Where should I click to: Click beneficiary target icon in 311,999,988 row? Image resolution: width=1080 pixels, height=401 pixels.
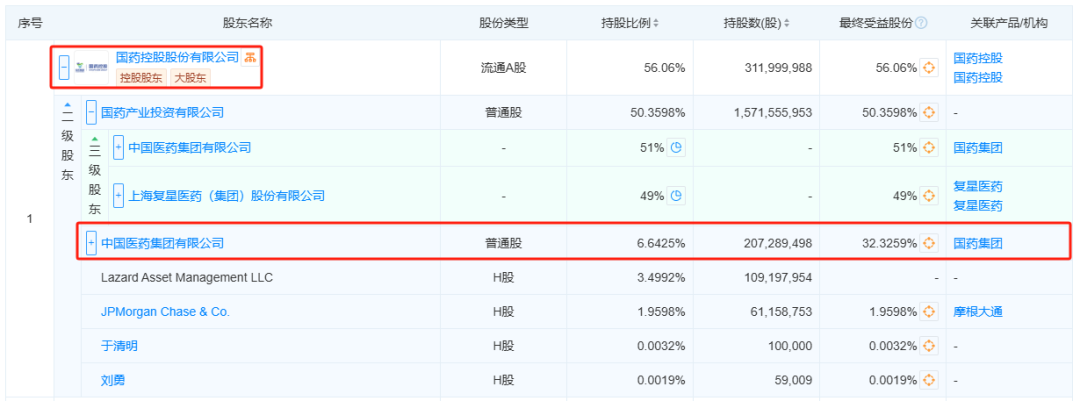click(x=929, y=68)
